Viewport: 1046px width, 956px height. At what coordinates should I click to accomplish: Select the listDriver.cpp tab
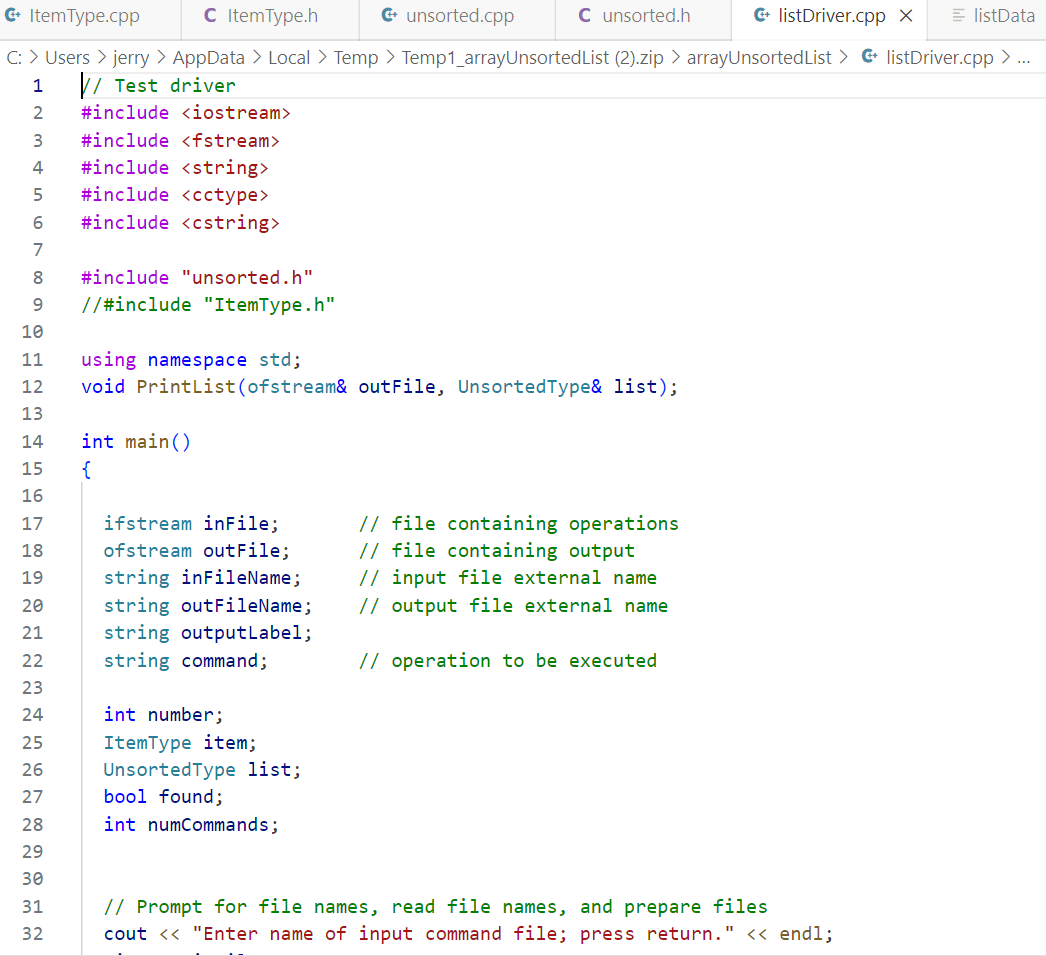click(831, 16)
